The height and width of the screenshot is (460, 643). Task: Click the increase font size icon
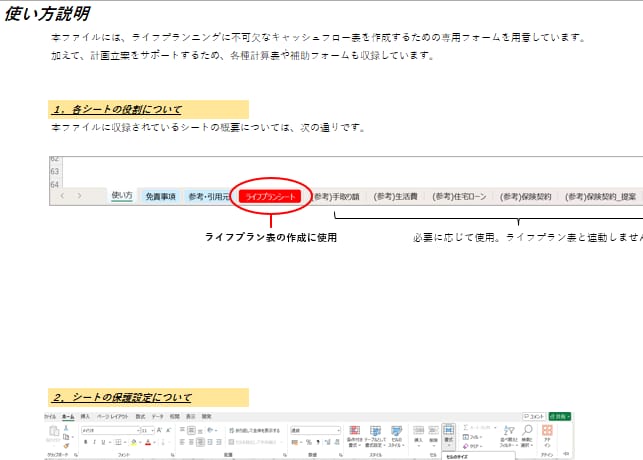tap(159, 430)
